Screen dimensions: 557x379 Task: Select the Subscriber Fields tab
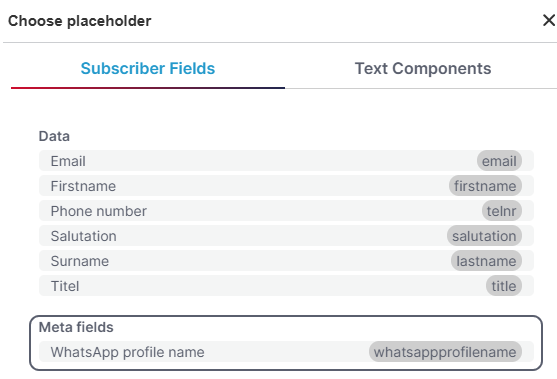click(148, 68)
